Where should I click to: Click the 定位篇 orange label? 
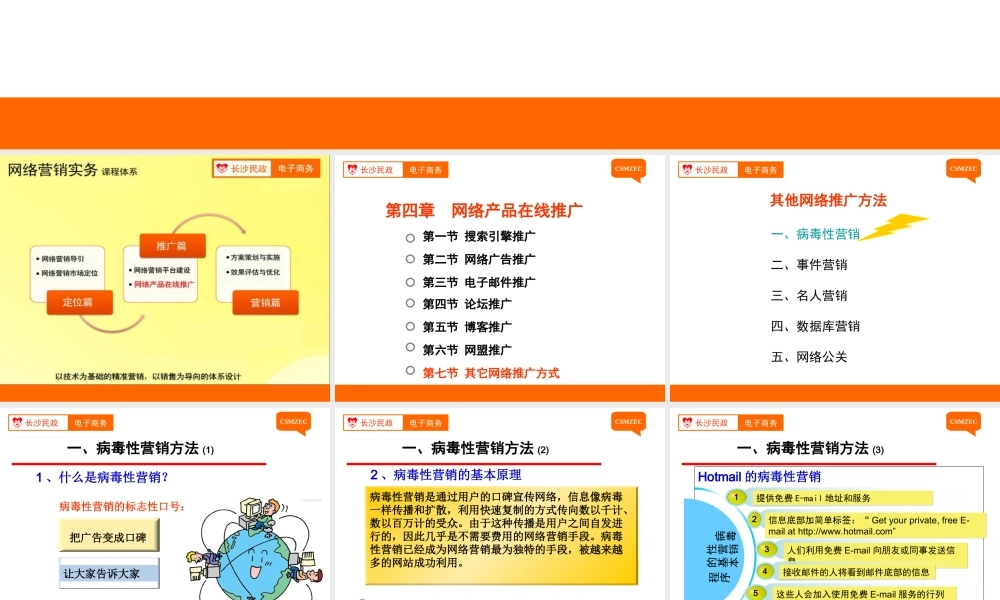pyautogui.click(x=78, y=301)
